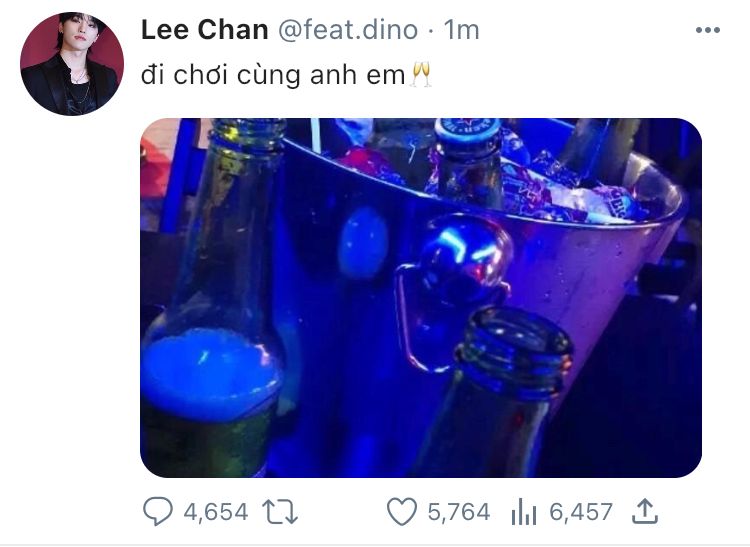750x547 pixels.
Task: Open the tweet via the 1m timestamp
Action: [462, 30]
